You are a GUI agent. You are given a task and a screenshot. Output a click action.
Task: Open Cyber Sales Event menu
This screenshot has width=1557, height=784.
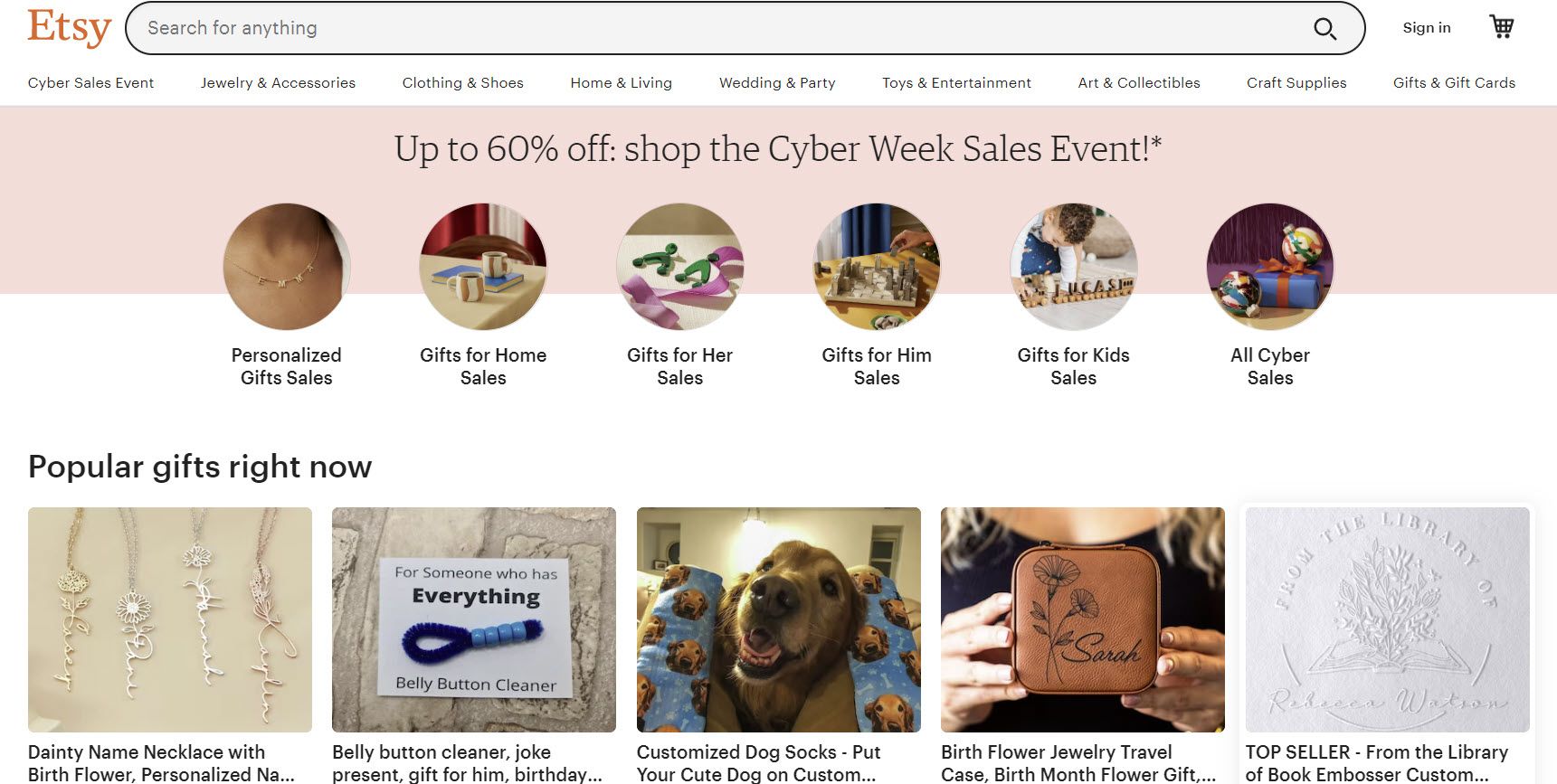tap(90, 83)
